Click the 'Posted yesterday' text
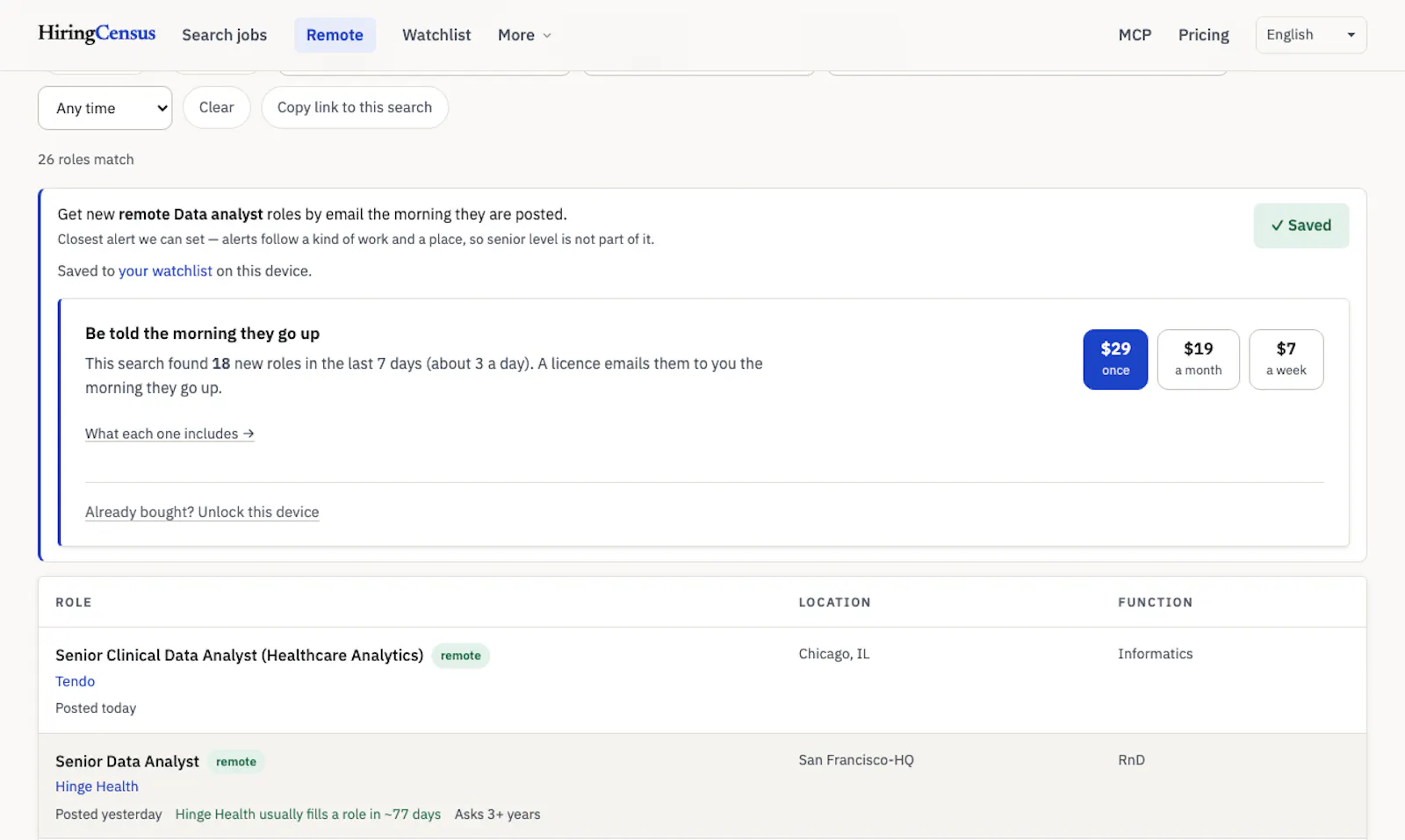Screen dimensions: 1405x840 coord(109,815)
